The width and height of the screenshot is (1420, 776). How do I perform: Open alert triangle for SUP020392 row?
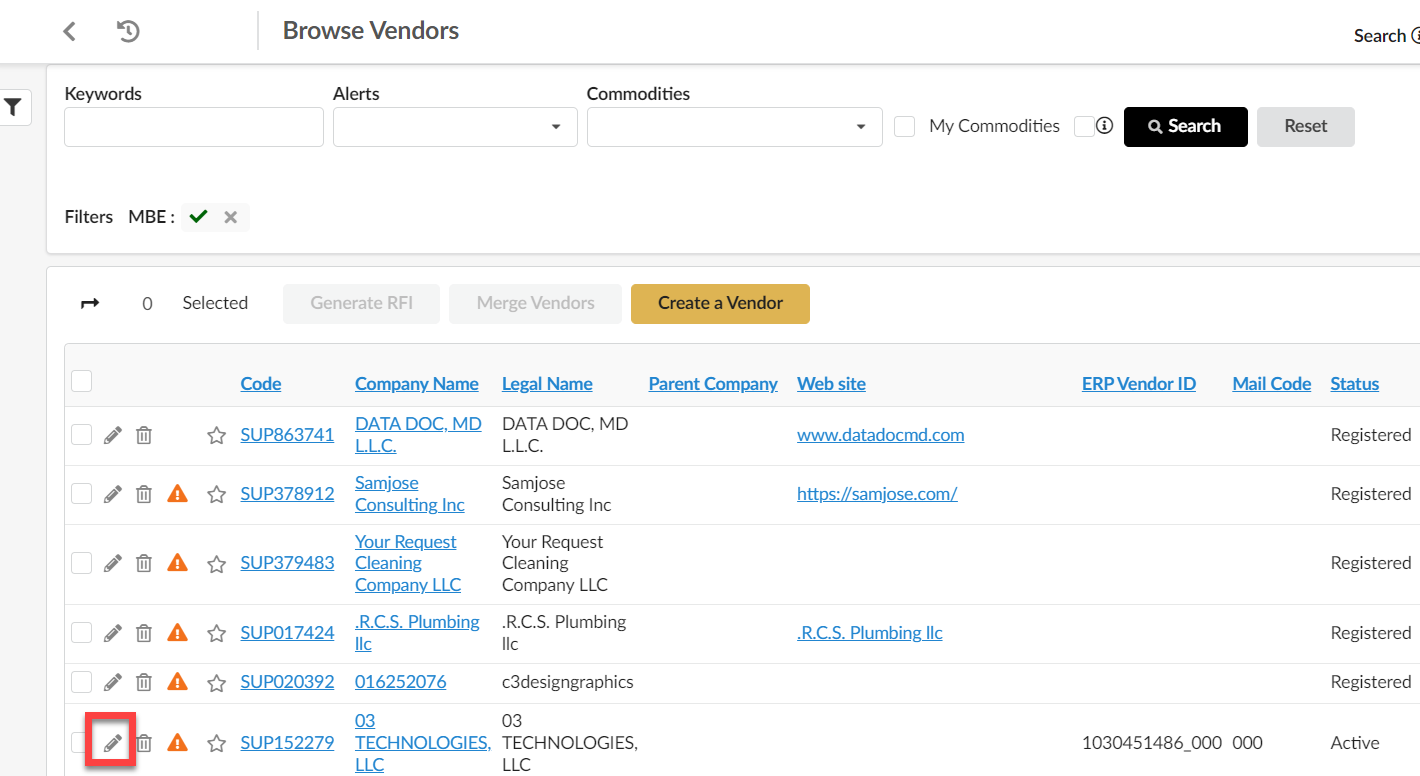click(177, 682)
